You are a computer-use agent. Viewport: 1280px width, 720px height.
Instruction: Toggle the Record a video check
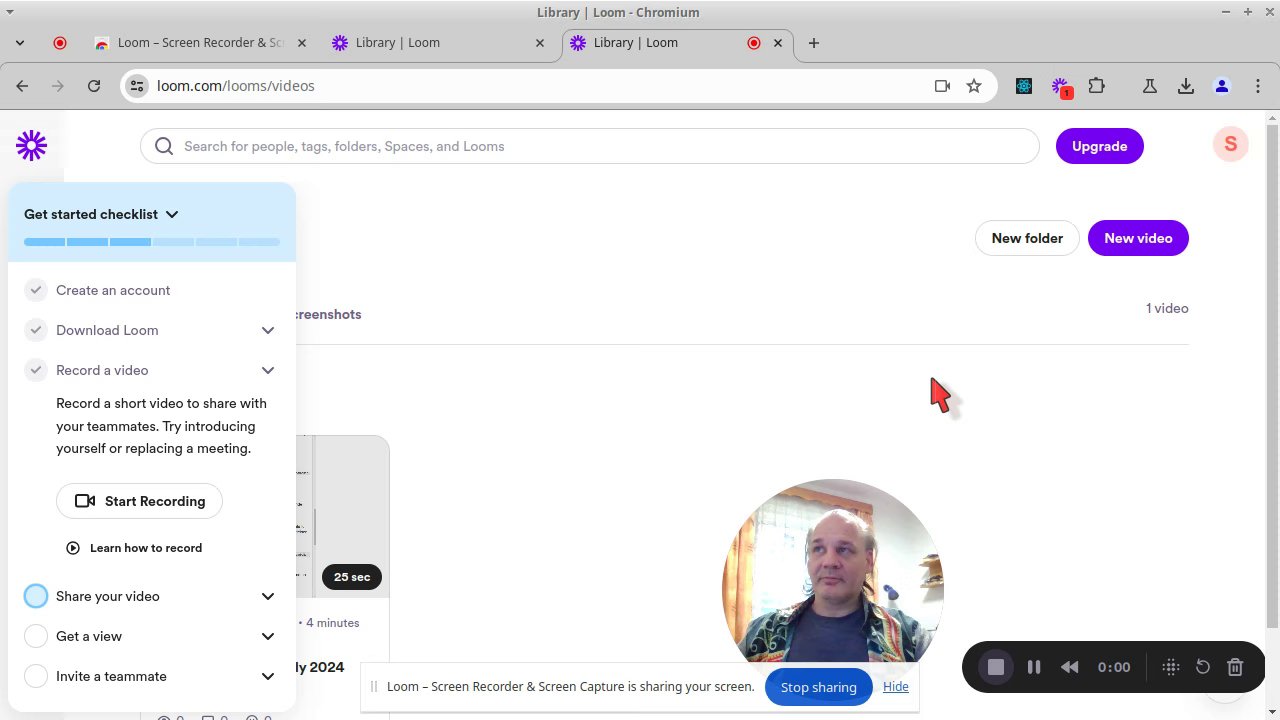point(36,370)
